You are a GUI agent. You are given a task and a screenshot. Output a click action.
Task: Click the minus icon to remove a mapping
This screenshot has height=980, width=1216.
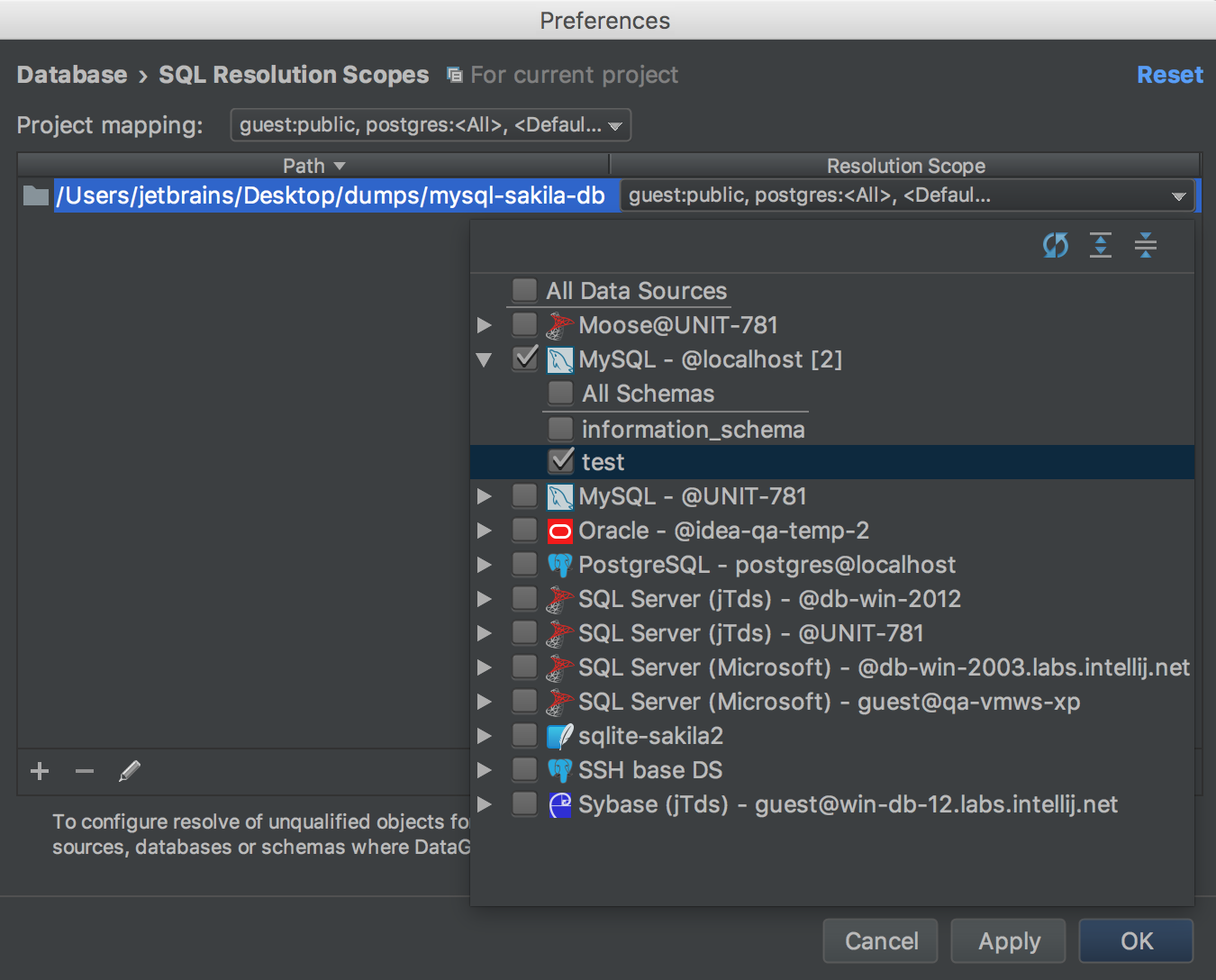click(85, 771)
